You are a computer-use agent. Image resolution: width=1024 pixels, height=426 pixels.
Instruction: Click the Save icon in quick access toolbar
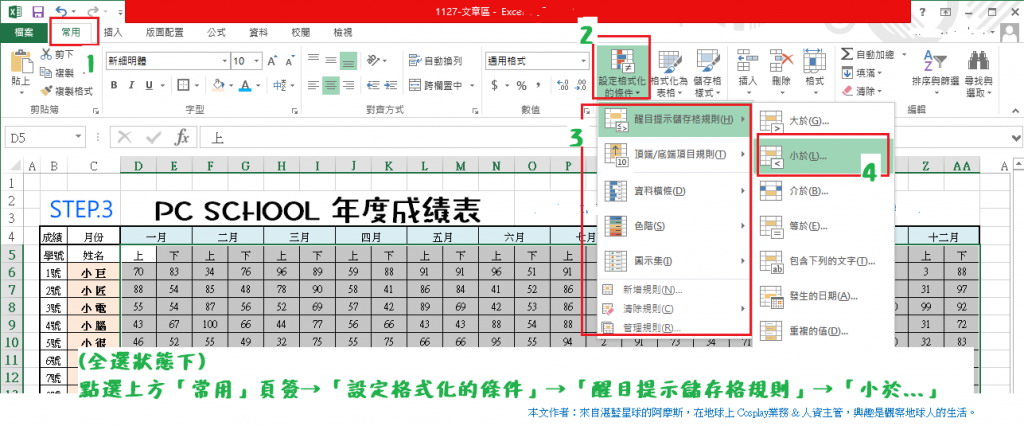click(x=38, y=11)
